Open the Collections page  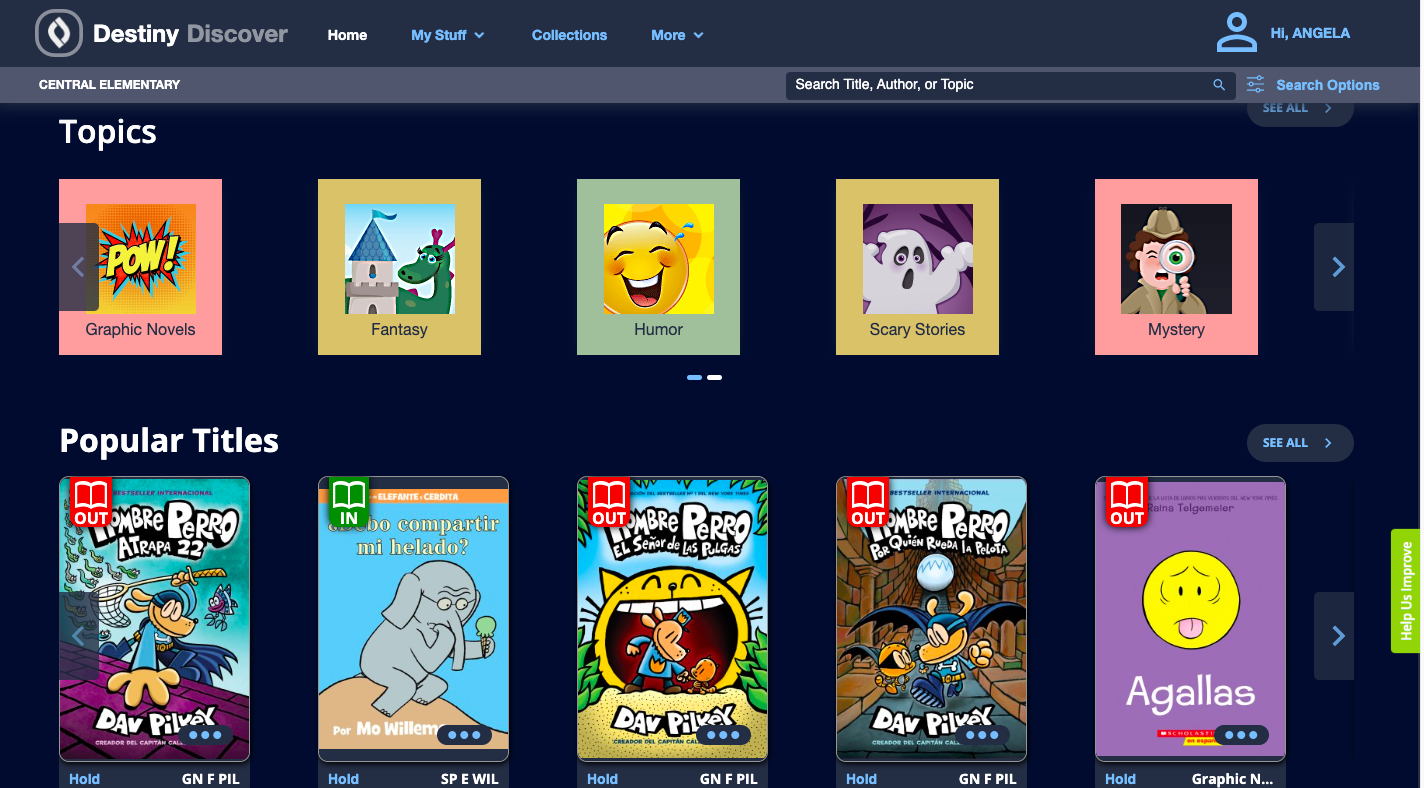569,35
